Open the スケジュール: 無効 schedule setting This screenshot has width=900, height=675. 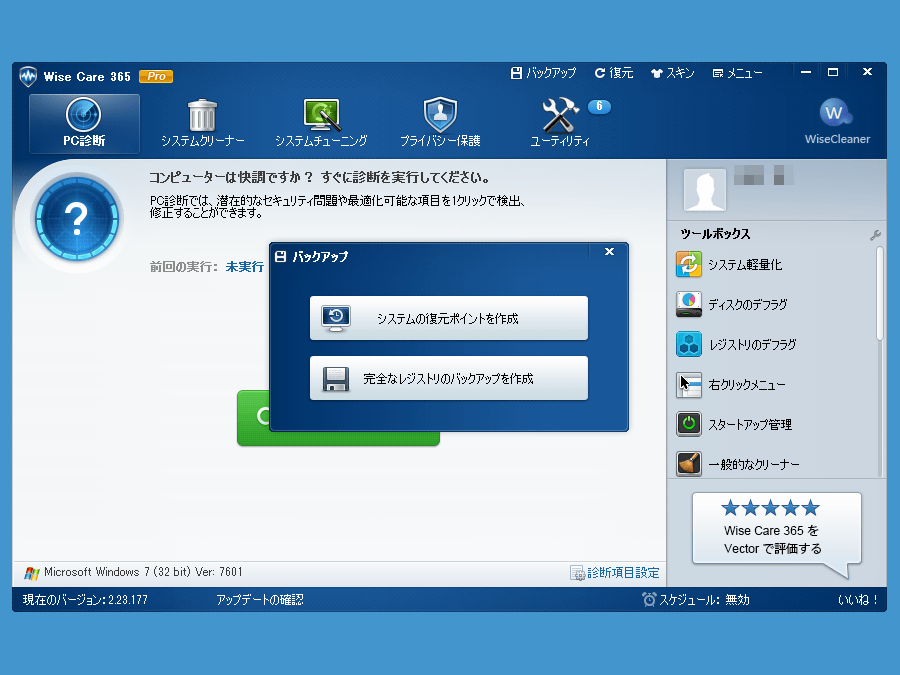[696, 600]
